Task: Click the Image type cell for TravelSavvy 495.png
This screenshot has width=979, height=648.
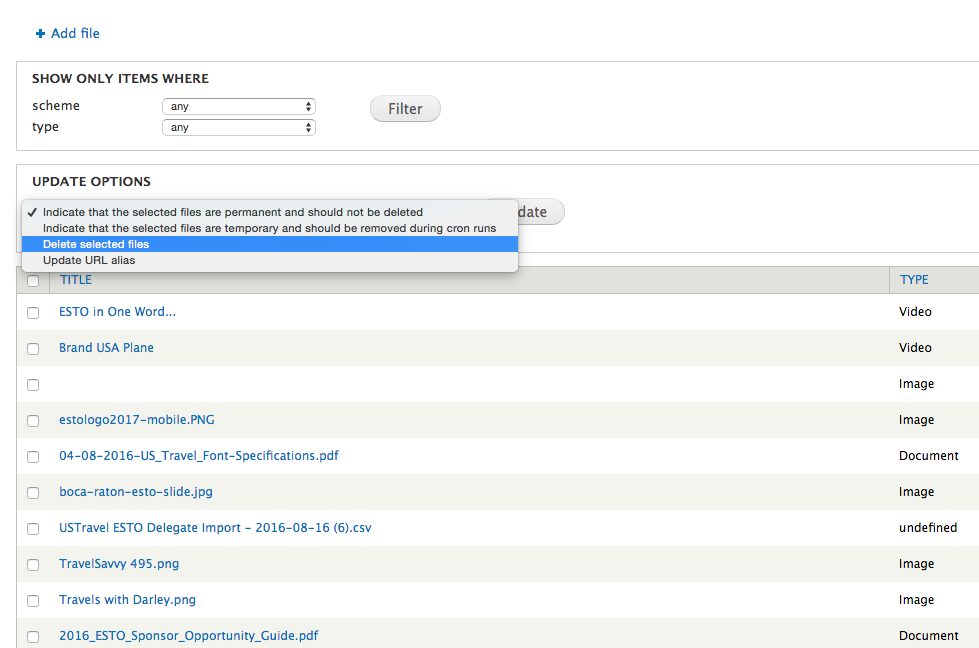Action: coord(917,564)
